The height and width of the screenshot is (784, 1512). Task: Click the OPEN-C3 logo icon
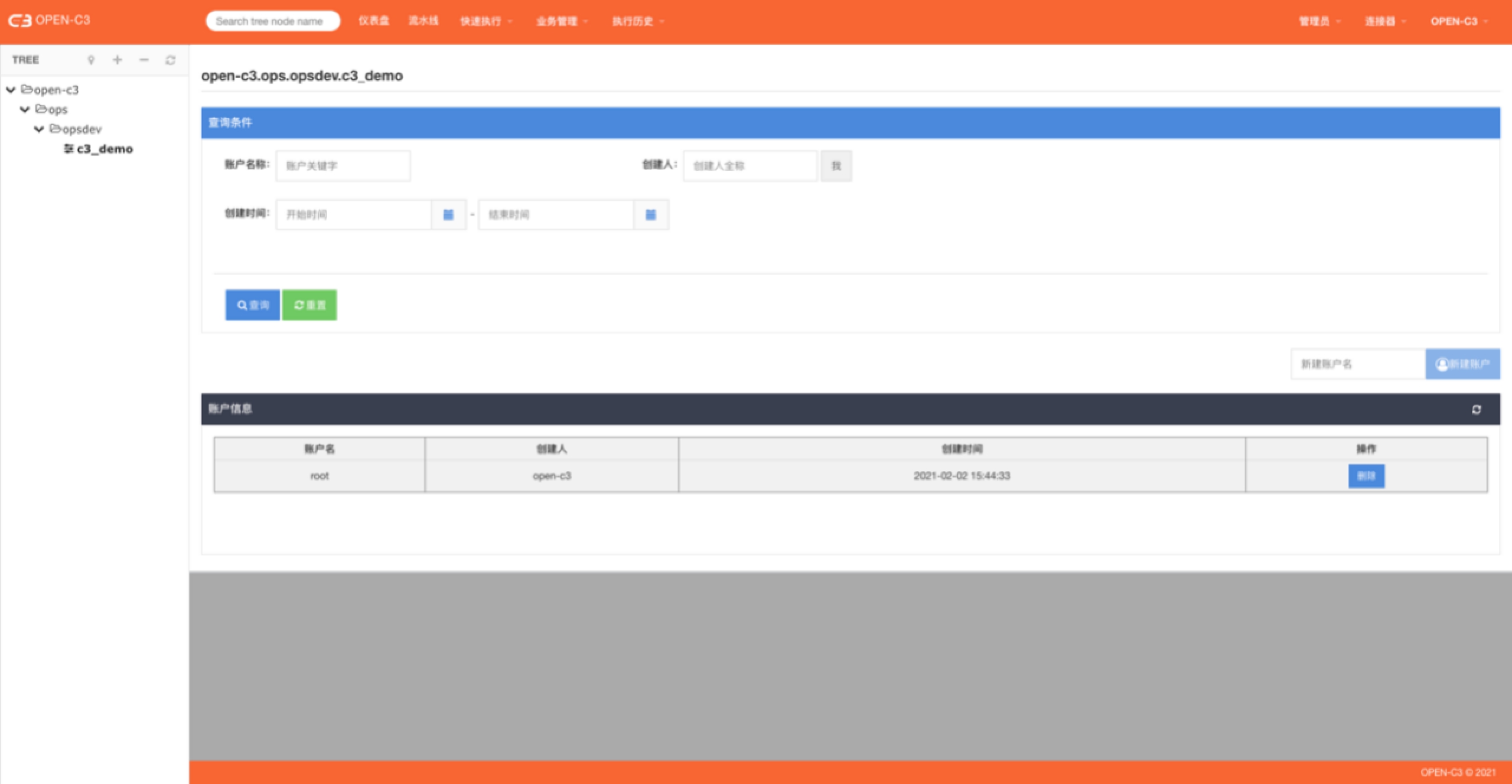(19, 21)
